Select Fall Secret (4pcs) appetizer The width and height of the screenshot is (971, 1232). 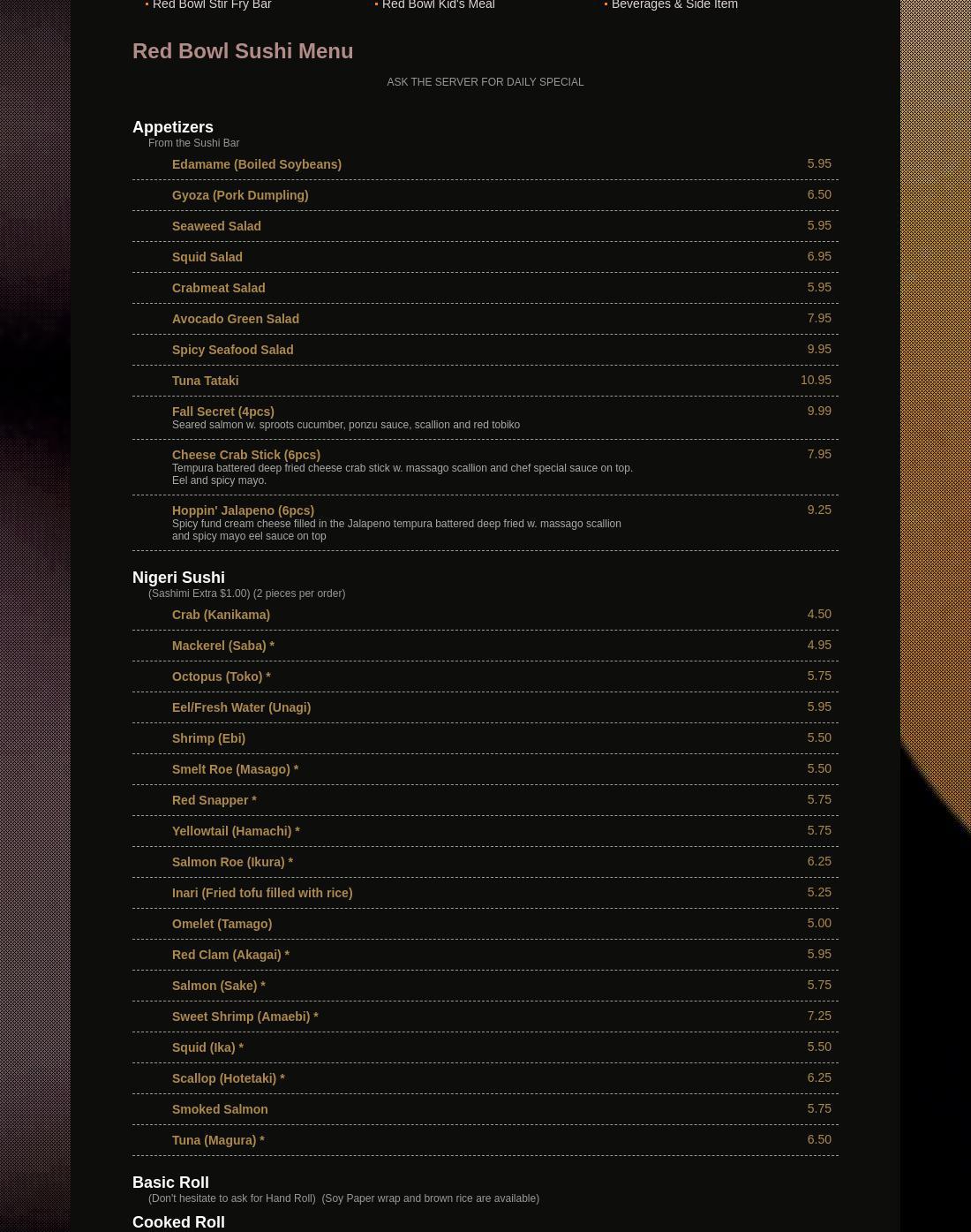(223, 412)
